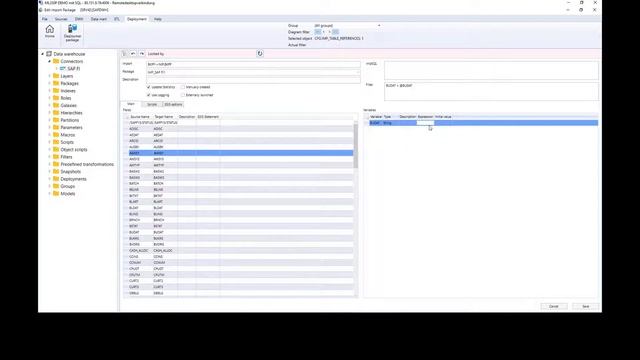The image size is (640, 360).
Task: Open the Package dropdown in the editor
Action: (x=358, y=72)
